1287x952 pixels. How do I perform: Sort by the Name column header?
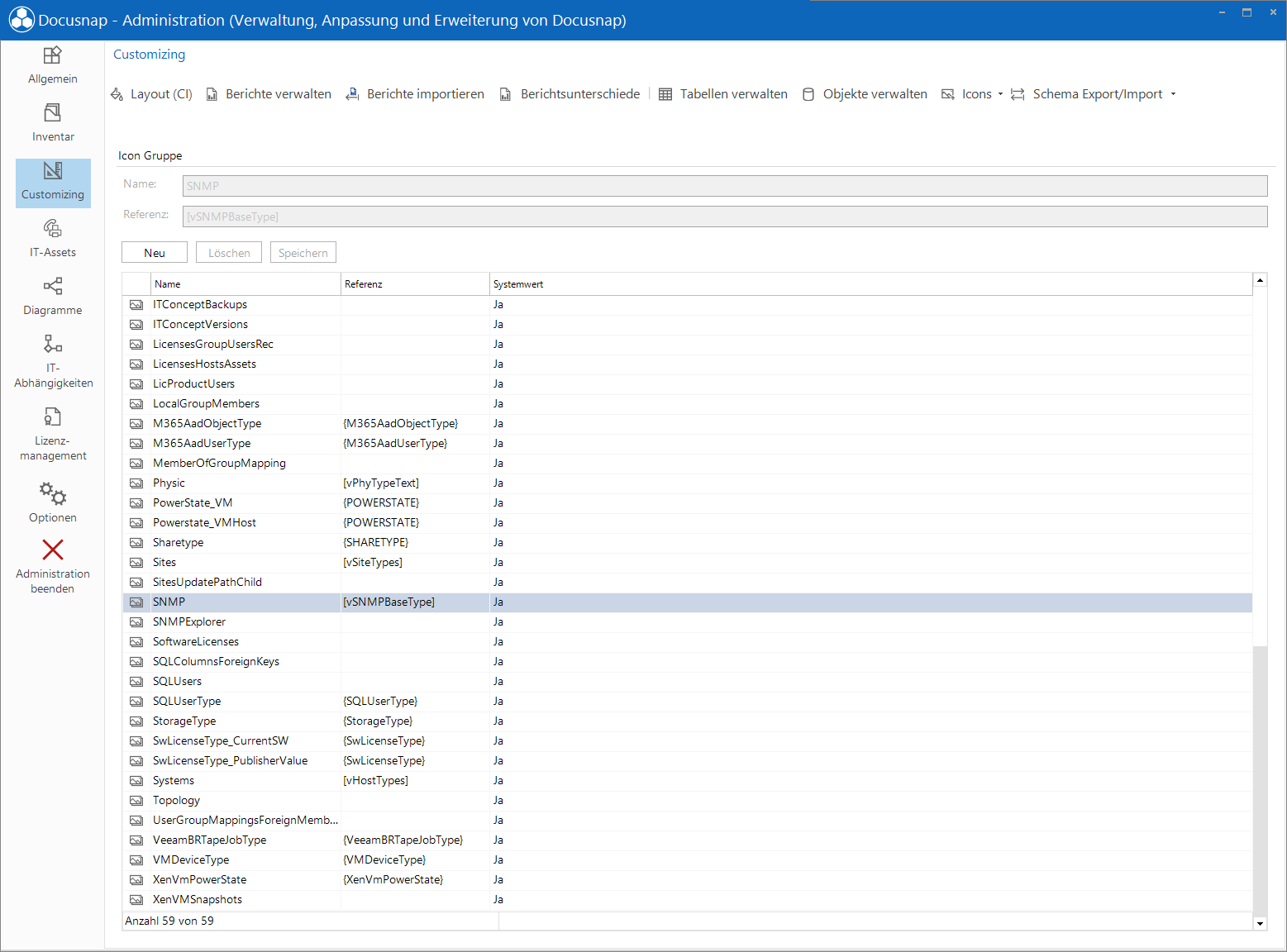click(245, 284)
